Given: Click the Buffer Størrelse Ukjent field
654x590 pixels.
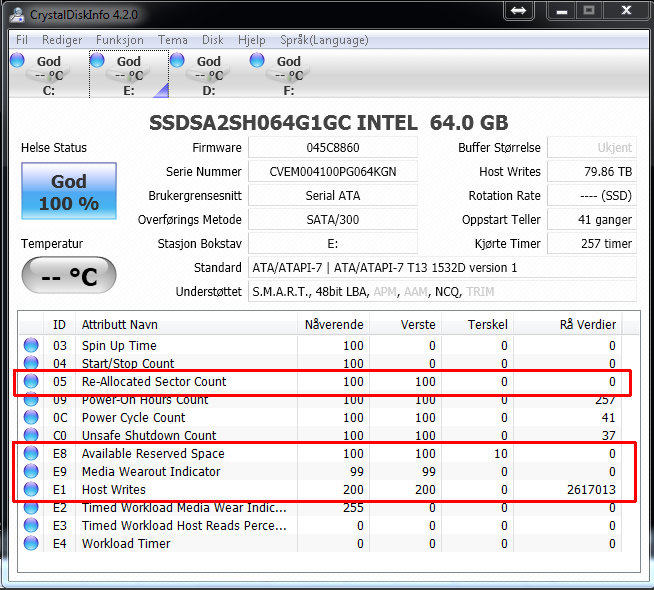Looking at the screenshot, I should (592, 148).
